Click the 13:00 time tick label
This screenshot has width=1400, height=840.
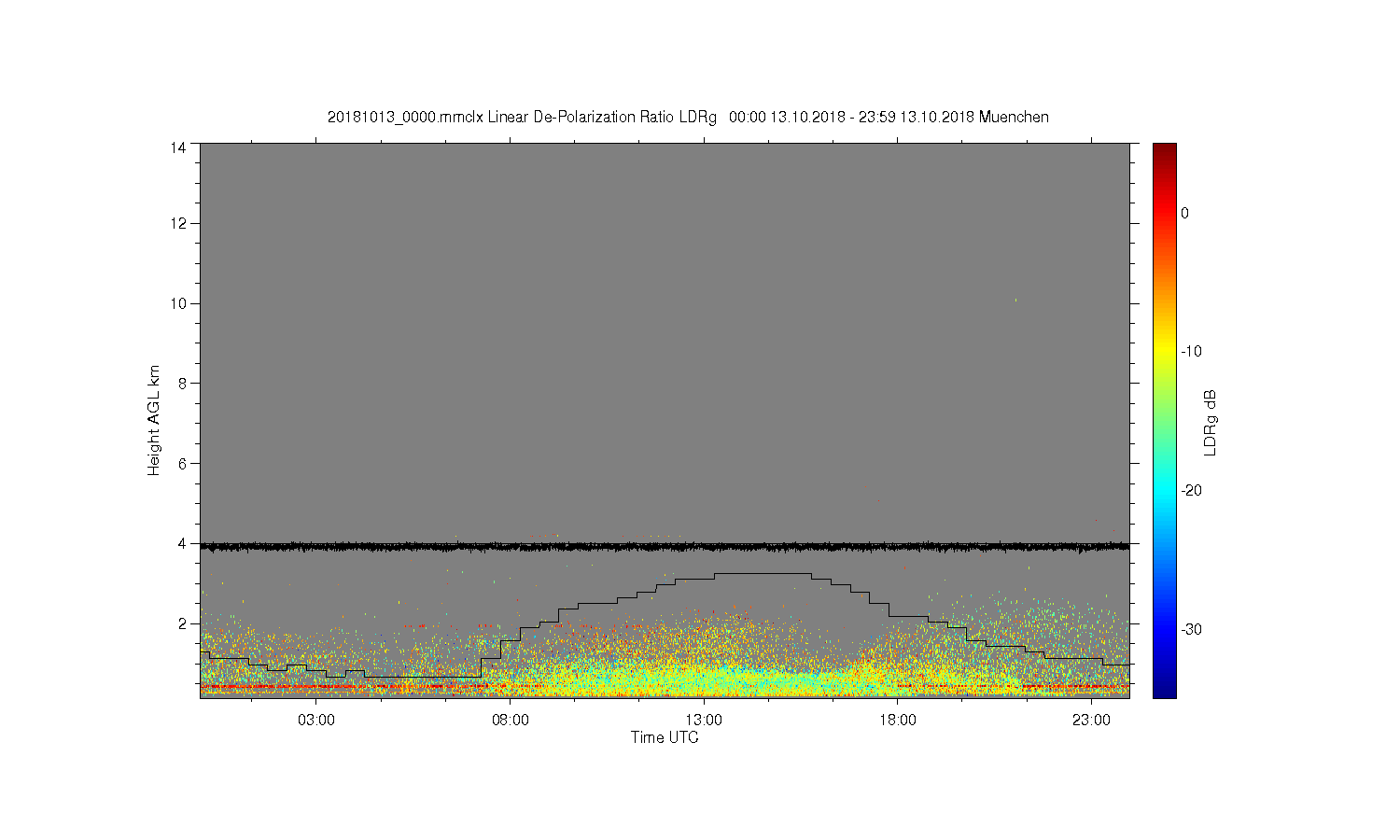click(704, 721)
